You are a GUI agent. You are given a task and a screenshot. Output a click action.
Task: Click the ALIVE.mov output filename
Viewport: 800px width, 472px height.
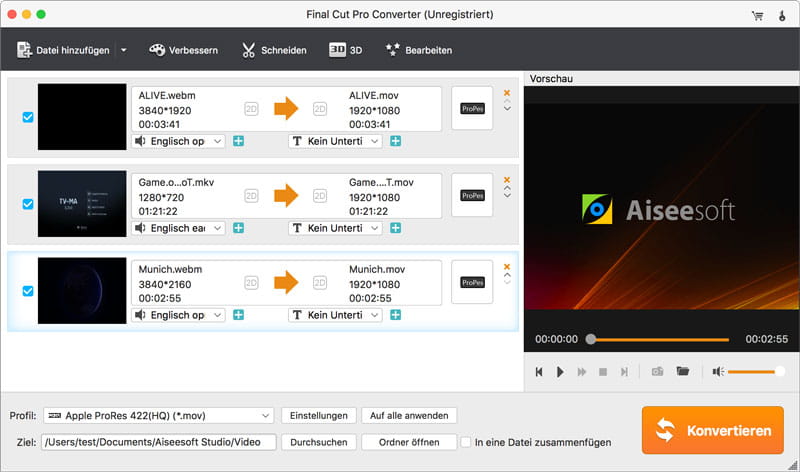pyautogui.click(x=374, y=95)
